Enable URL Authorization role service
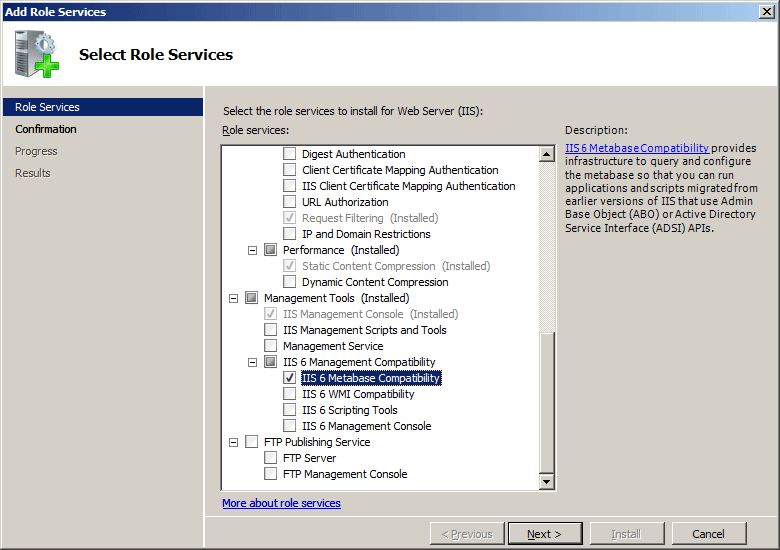 (x=290, y=202)
